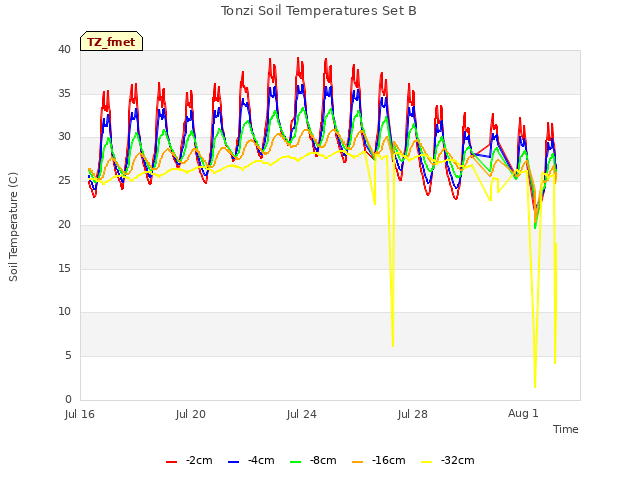
Task: Click the 40 y-axis tick label
Action: (x=64, y=49)
